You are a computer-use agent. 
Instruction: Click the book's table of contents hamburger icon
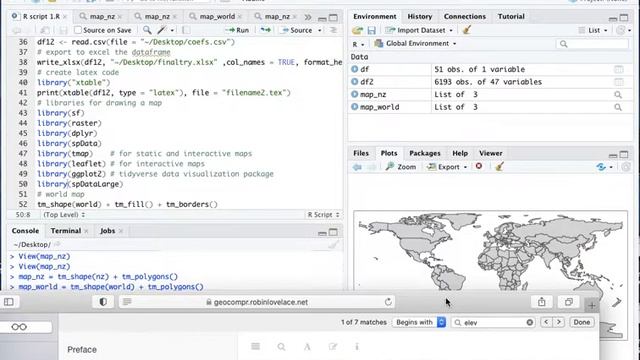point(256,347)
